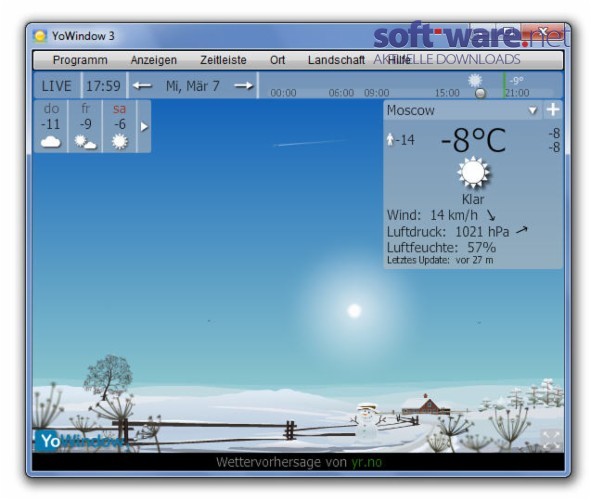Click the Moscow location name
Image resolution: width=591 pixels, height=500 pixels.
point(411,110)
